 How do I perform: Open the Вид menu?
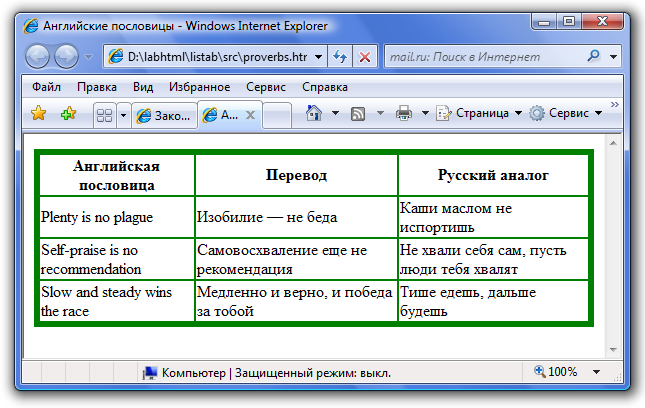[143, 87]
